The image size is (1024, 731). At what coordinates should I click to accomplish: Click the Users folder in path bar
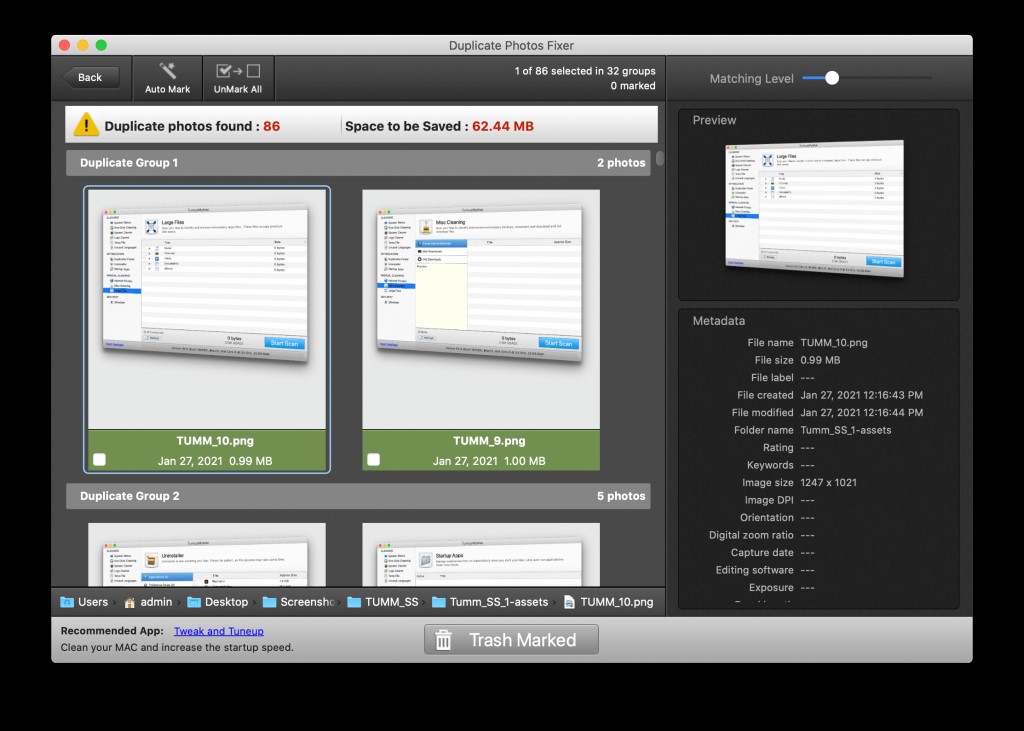coord(67,602)
